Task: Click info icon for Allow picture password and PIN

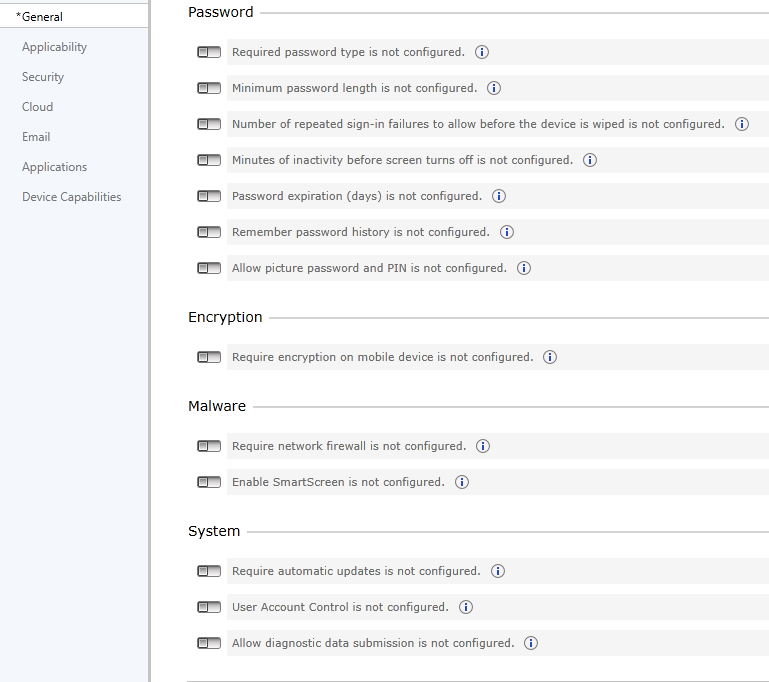Action: pyautogui.click(x=524, y=268)
